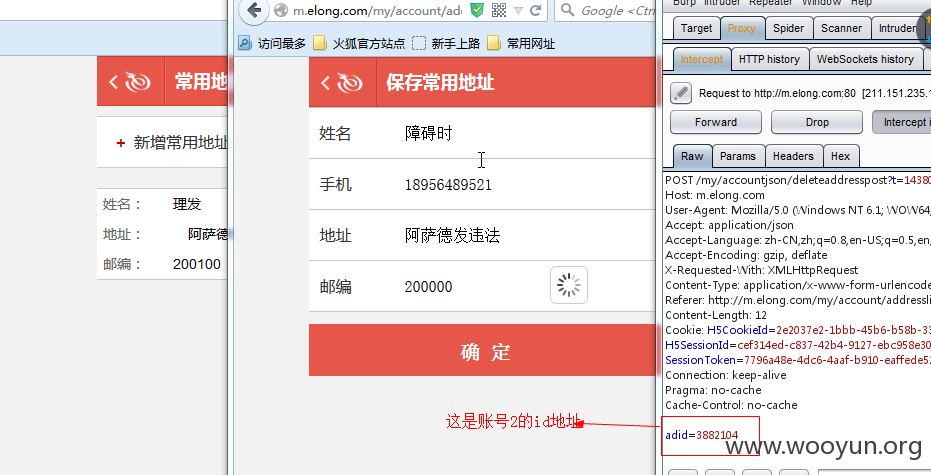Click the plus icon for 新增常用地址
The height and width of the screenshot is (475, 931).
(121, 142)
